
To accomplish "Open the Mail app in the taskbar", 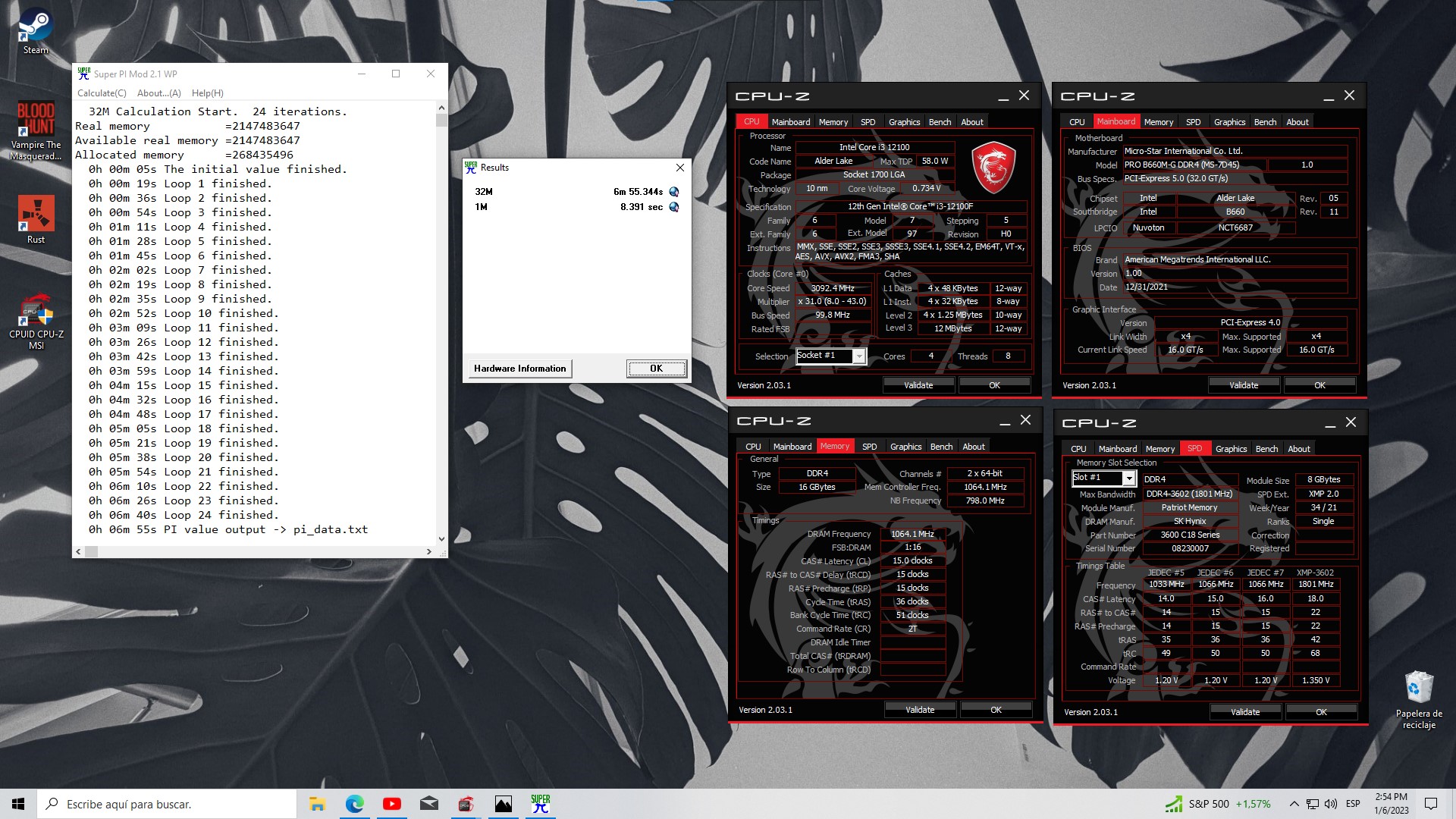I will pos(428,804).
